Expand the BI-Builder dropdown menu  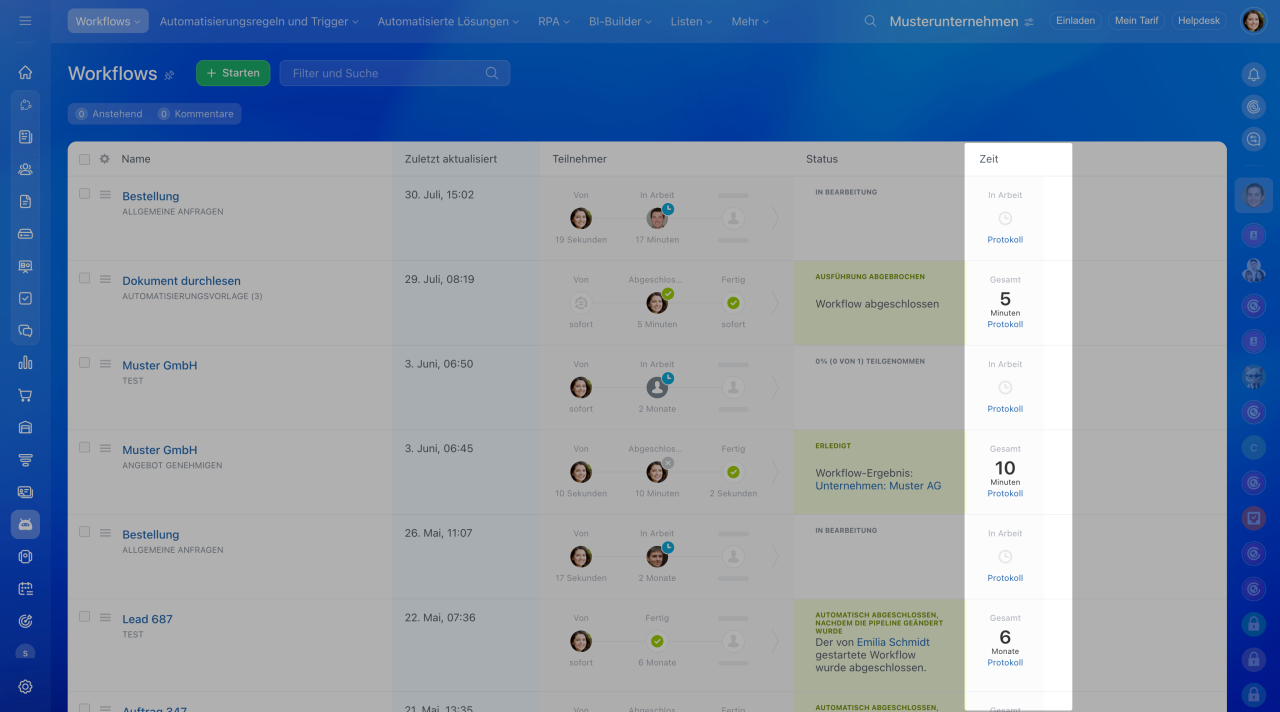coord(620,21)
